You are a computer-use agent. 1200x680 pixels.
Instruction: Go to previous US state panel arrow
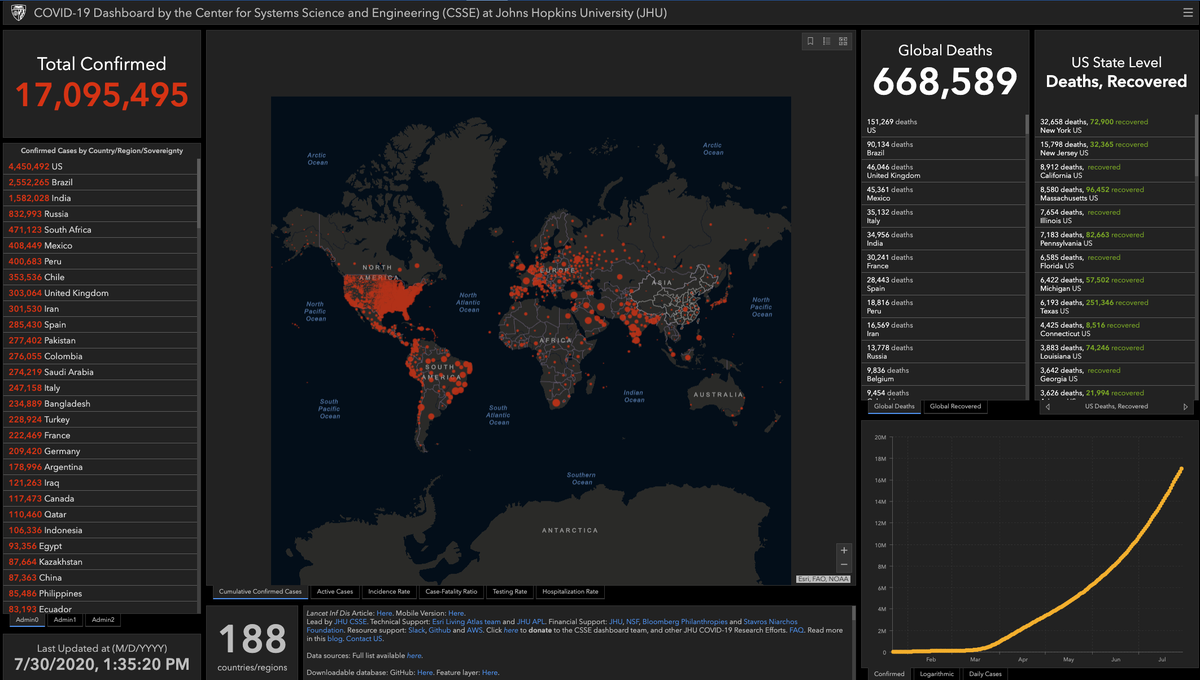point(1047,407)
